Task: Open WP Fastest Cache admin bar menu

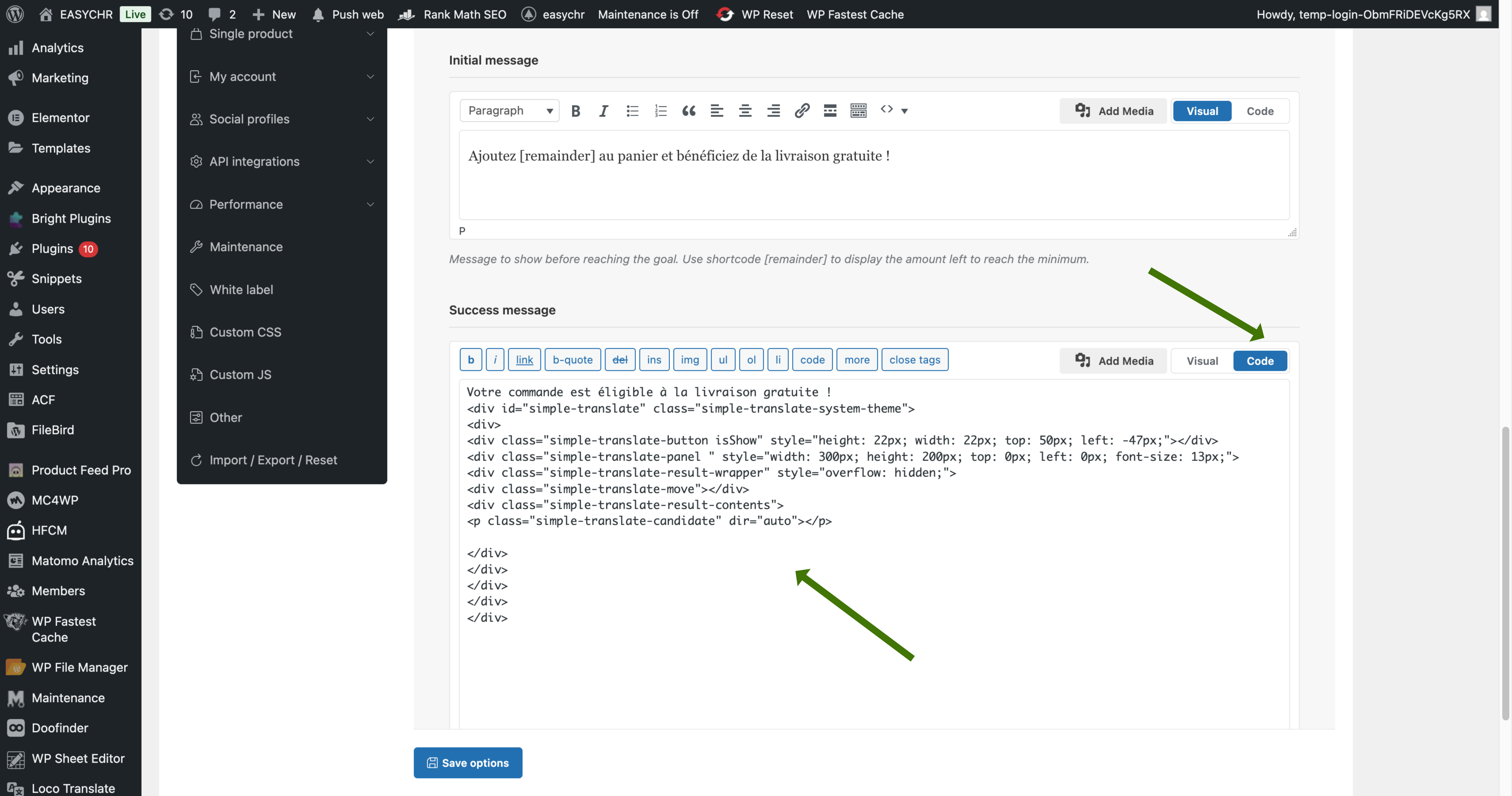Action: pos(855,14)
